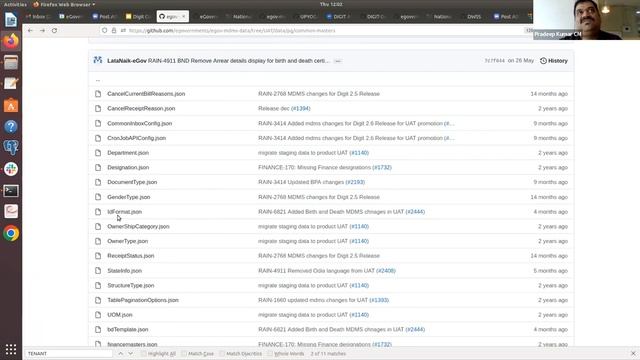Switch to the GPYDC tab
Viewport: 640px width, 360px height.
(308, 16)
